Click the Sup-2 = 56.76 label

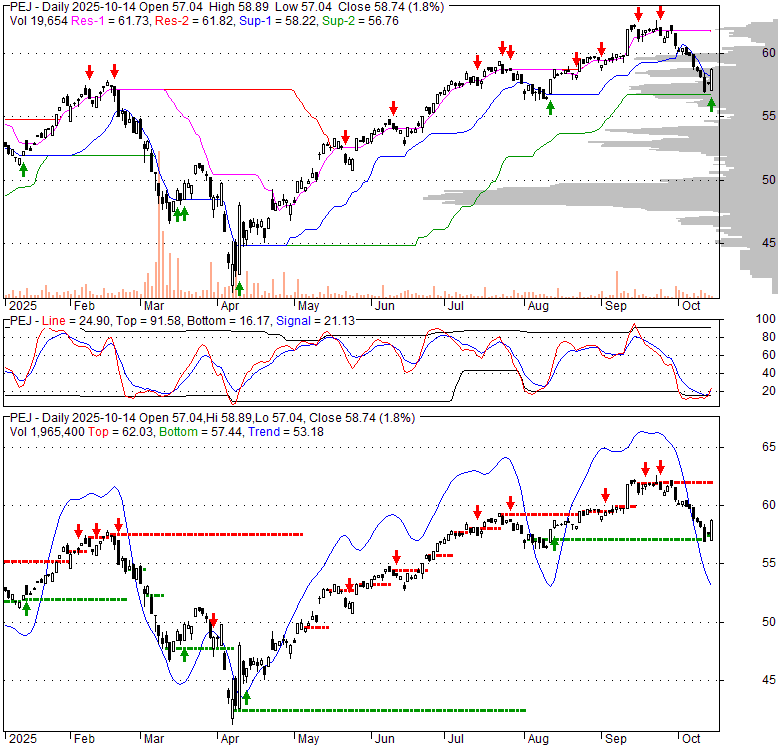click(360, 21)
